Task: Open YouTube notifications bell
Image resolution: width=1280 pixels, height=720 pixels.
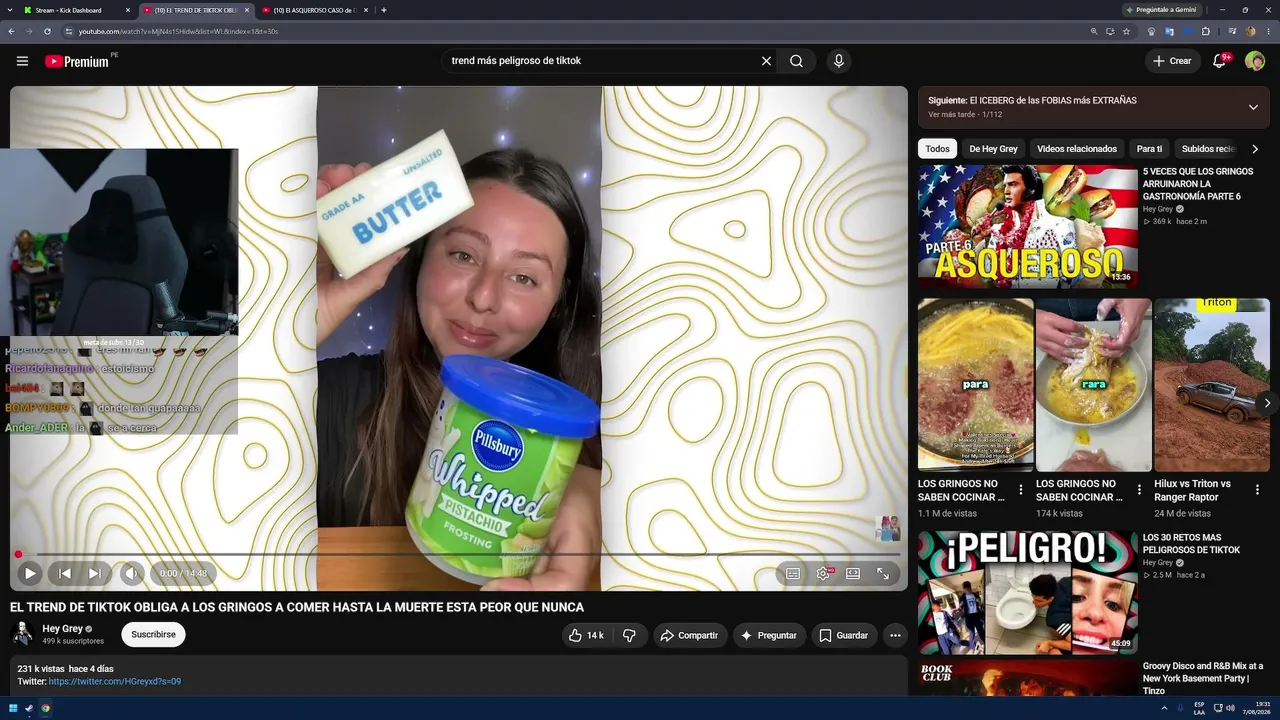Action: pos(1219,61)
